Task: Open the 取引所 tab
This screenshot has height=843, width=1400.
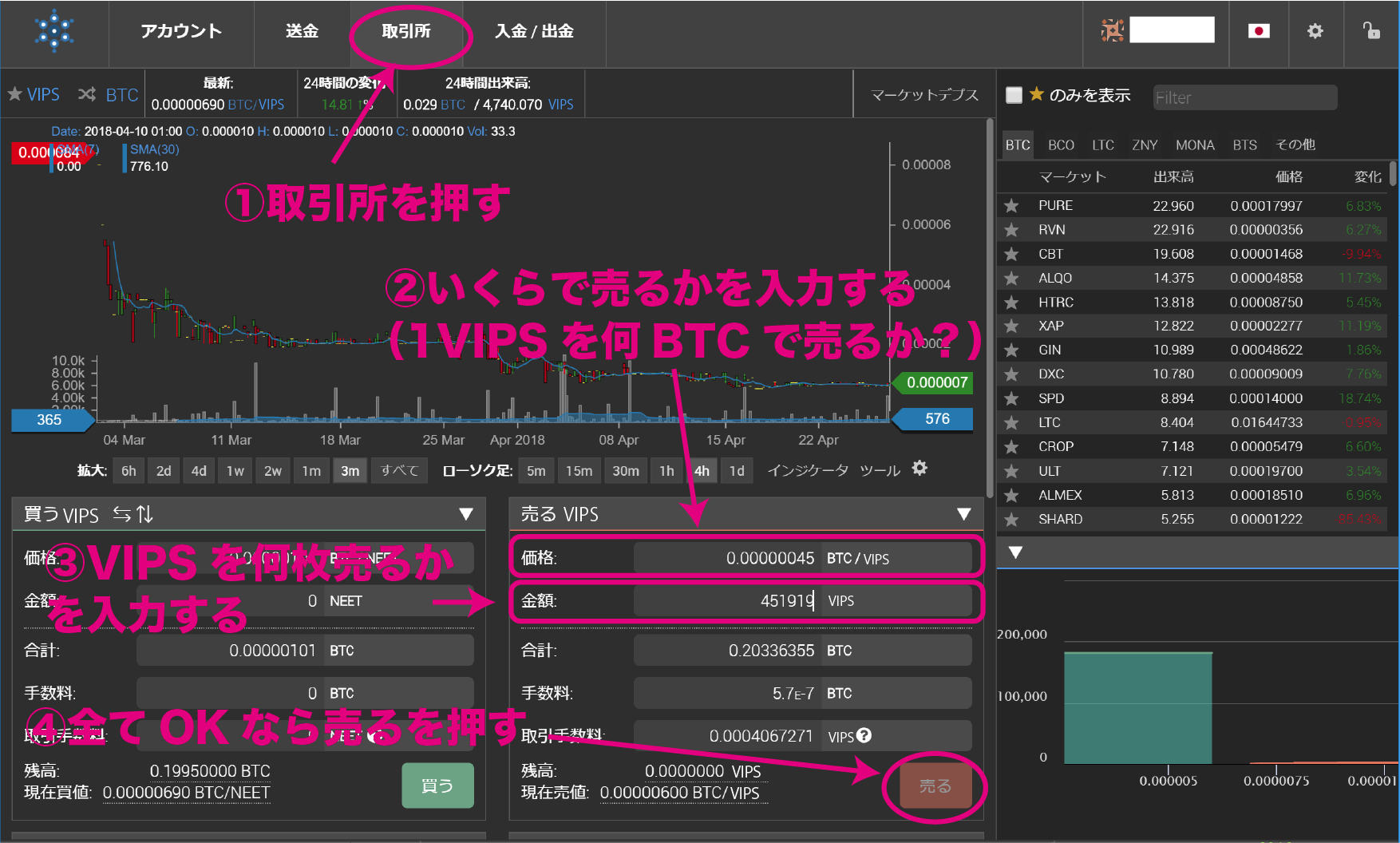Action: [x=405, y=31]
